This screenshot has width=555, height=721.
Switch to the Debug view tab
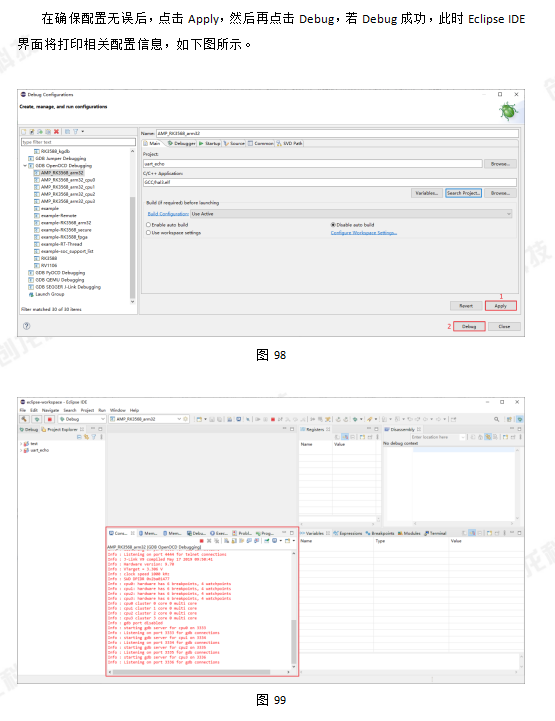pyautogui.click(x=29, y=429)
